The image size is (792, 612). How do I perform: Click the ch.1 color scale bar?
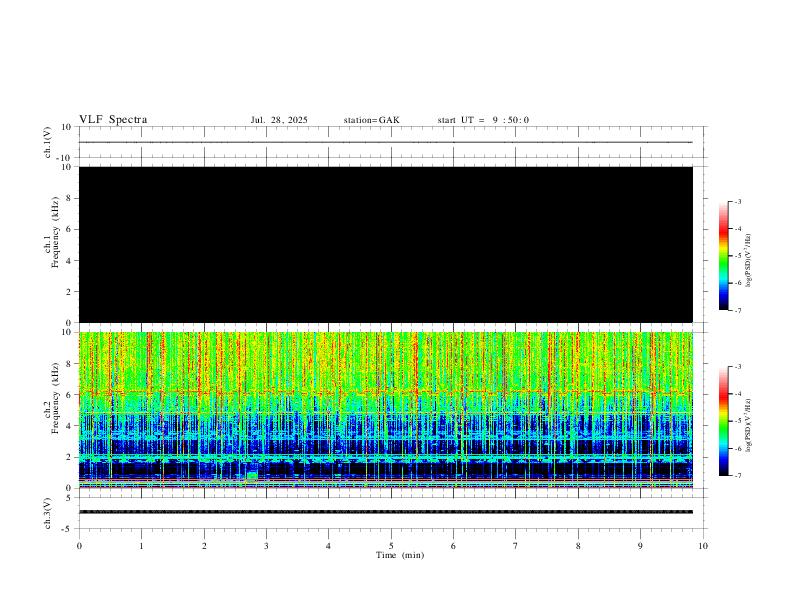[x=724, y=256]
